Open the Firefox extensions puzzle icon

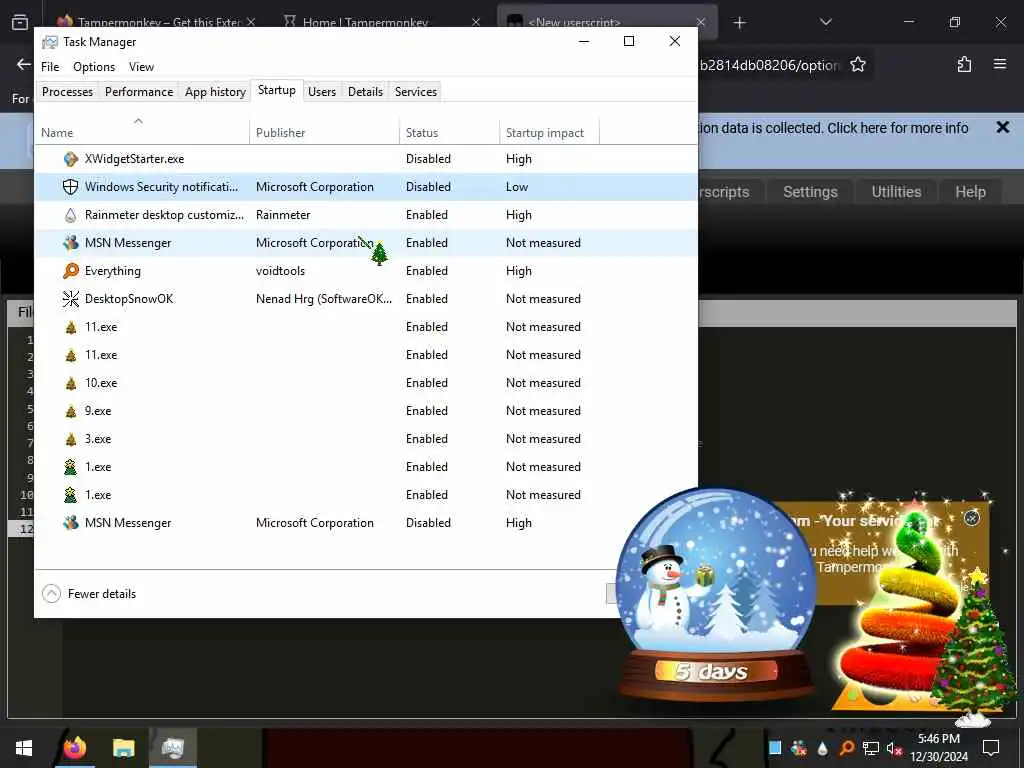point(964,65)
